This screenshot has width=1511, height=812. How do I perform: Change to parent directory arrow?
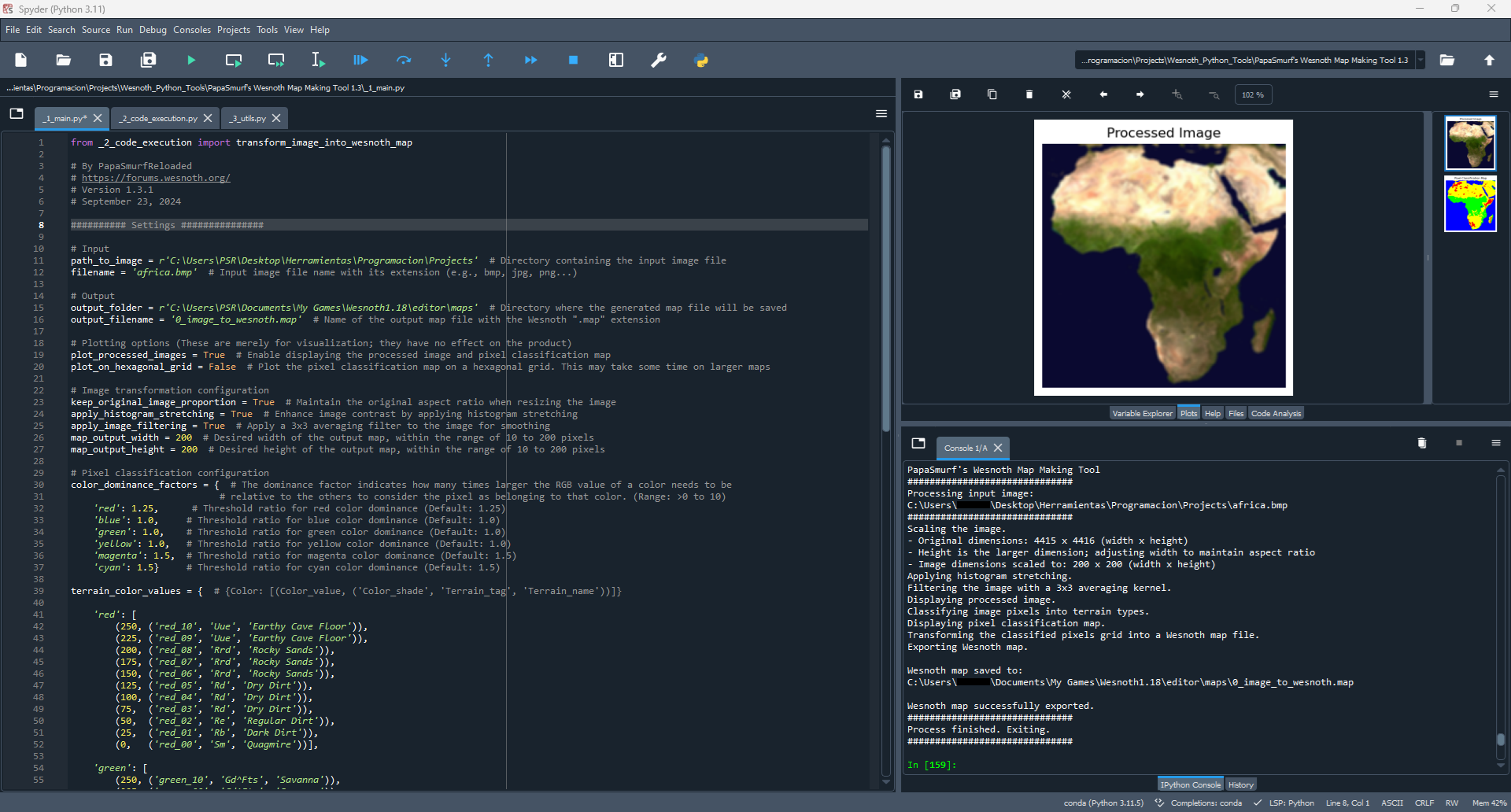click(x=1489, y=60)
